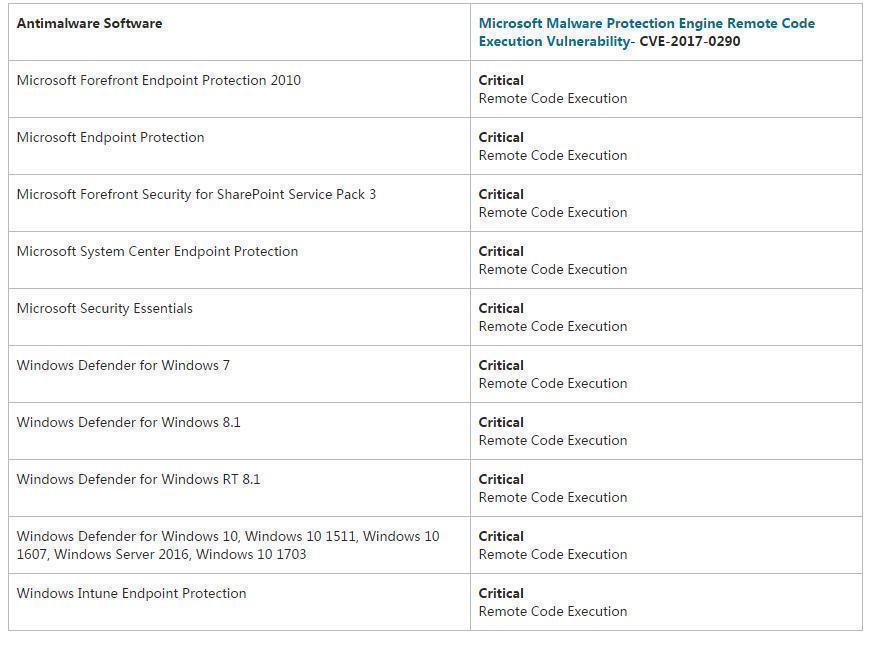Open the Microsoft Malware Protection Engine vulnerability link
This screenshot has width=877, height=660.
(x=647, y=32)
